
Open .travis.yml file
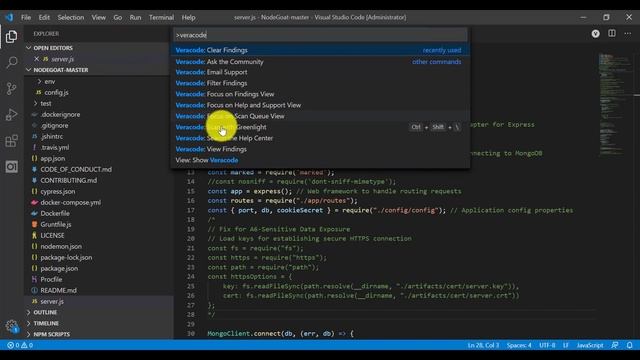[55, 148]
